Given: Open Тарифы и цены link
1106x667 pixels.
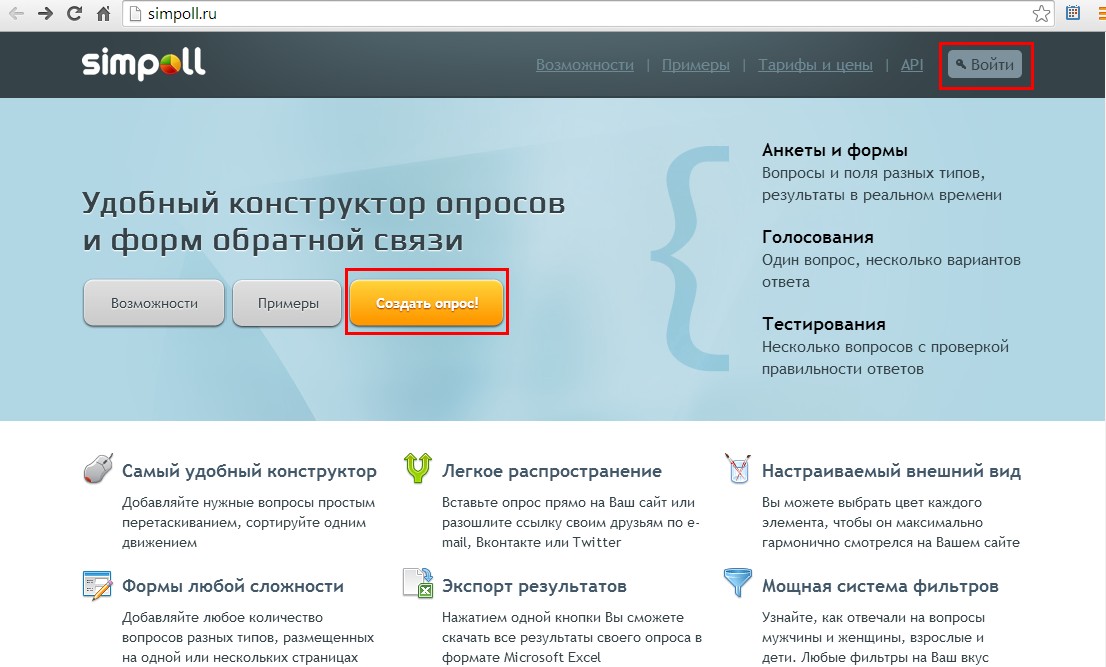Looking at the screenshot, I should coord(815,65).
